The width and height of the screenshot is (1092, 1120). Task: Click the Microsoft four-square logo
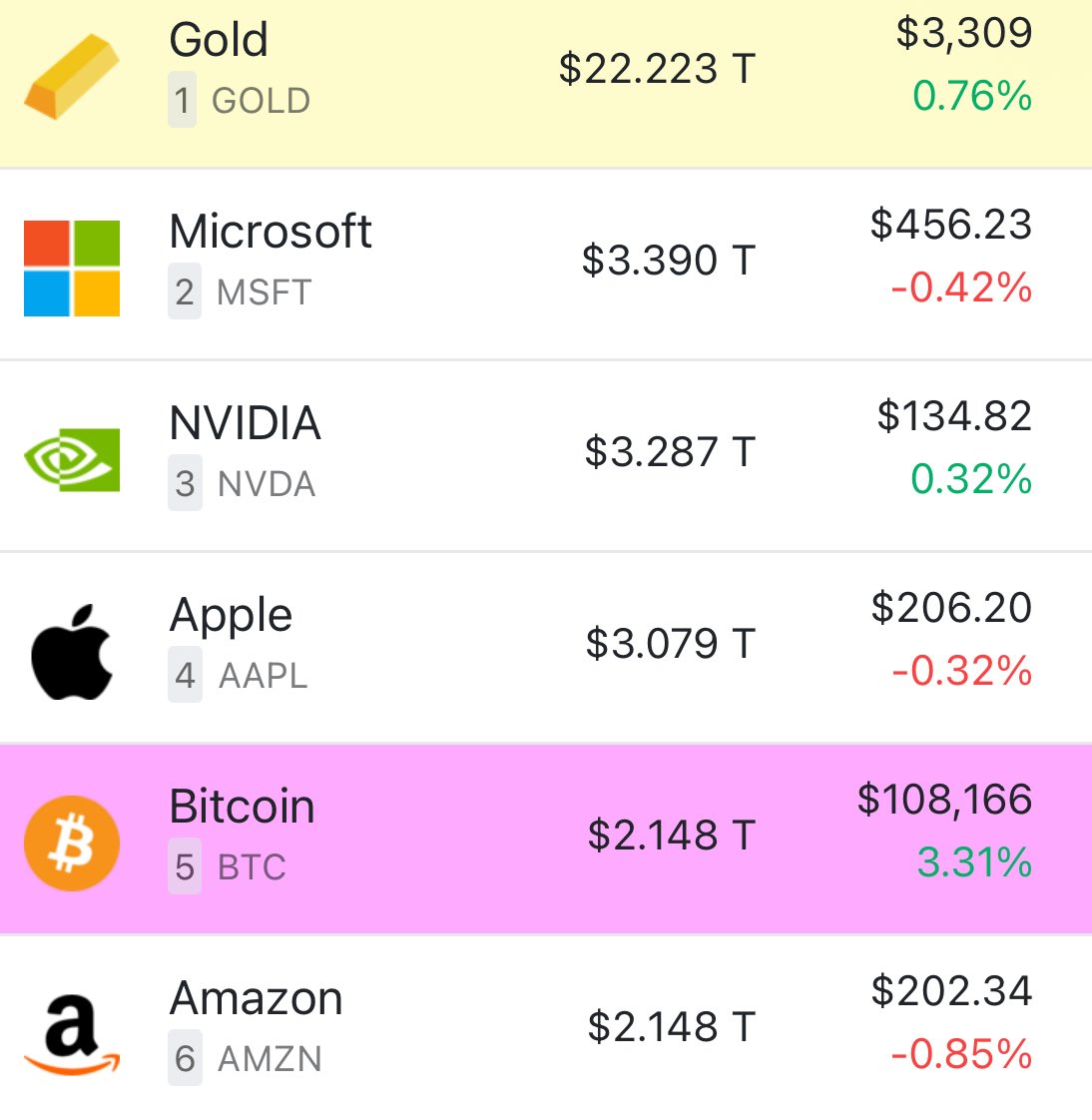[72, 269]
